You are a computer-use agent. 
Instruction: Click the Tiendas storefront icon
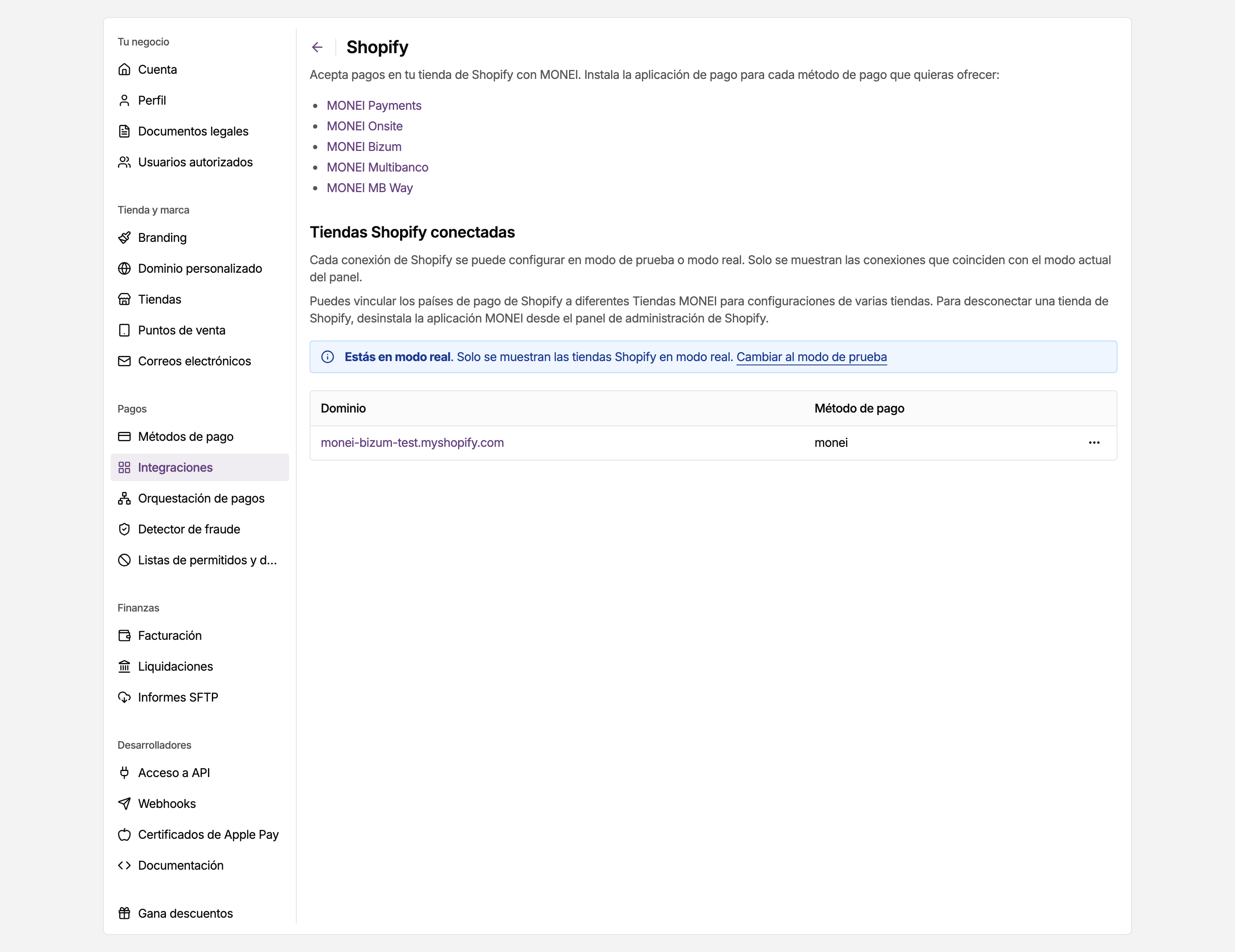[124, 300]
